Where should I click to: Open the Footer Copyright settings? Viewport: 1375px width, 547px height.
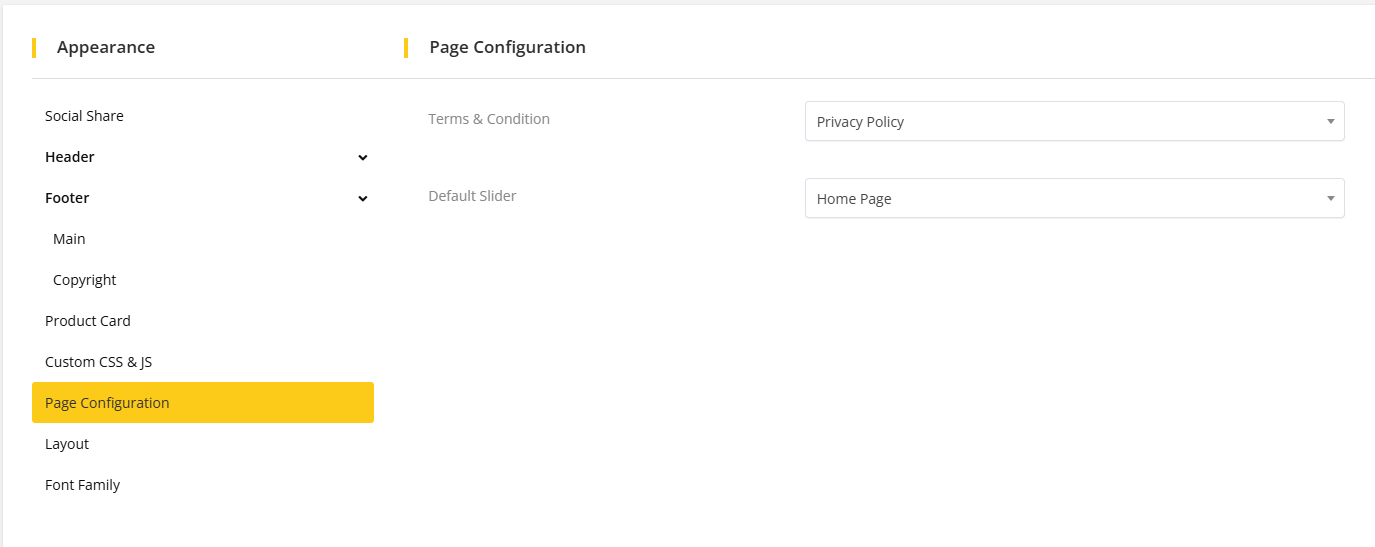pos(85,280)
